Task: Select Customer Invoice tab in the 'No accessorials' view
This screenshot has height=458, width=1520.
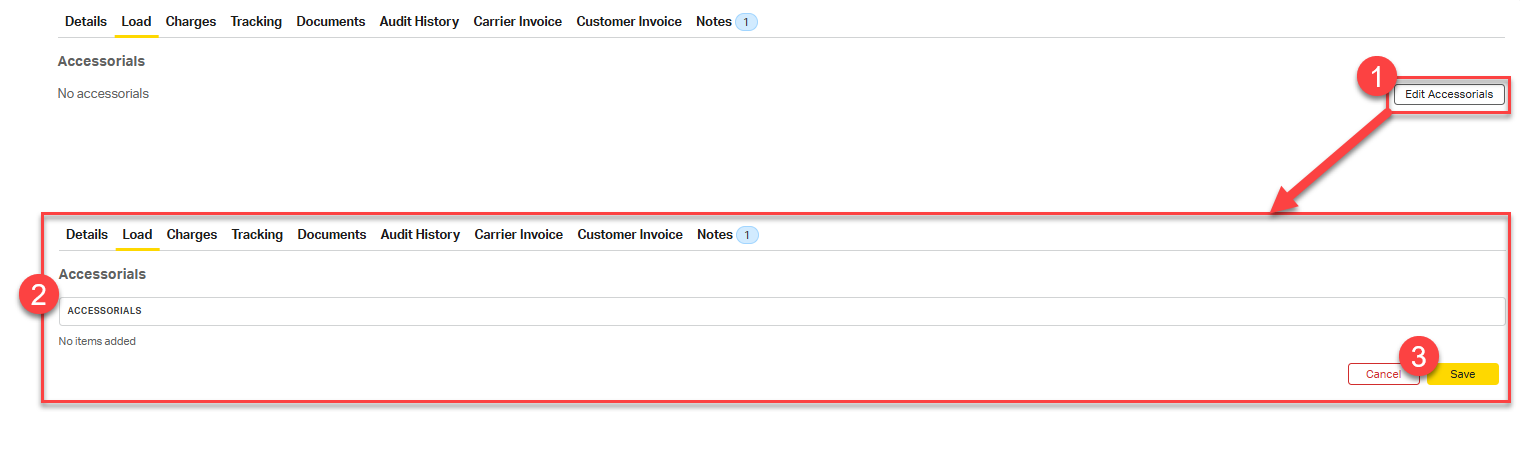Action: tap(629, 21)
